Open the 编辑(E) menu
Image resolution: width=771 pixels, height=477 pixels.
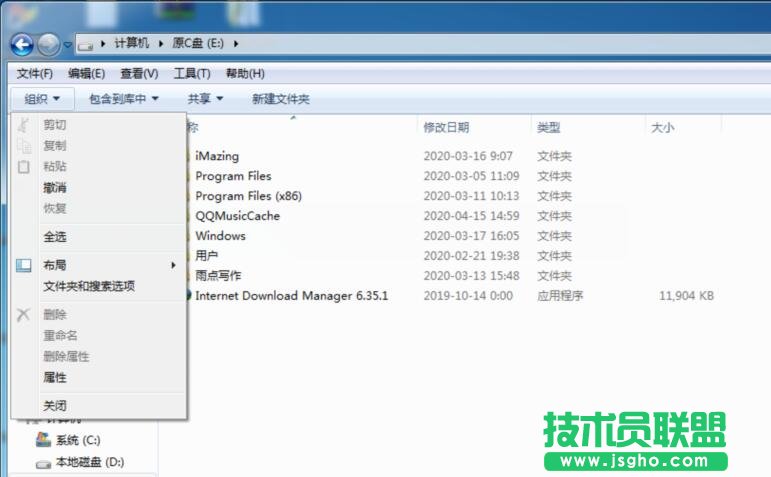87,74
